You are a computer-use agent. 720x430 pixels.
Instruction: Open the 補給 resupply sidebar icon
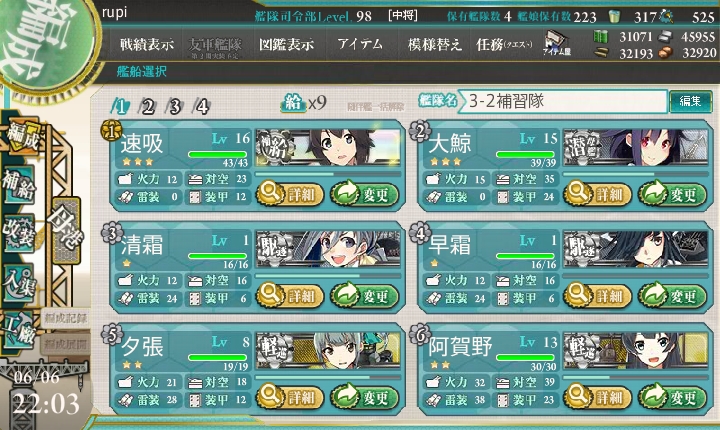(x=18, y=185)
